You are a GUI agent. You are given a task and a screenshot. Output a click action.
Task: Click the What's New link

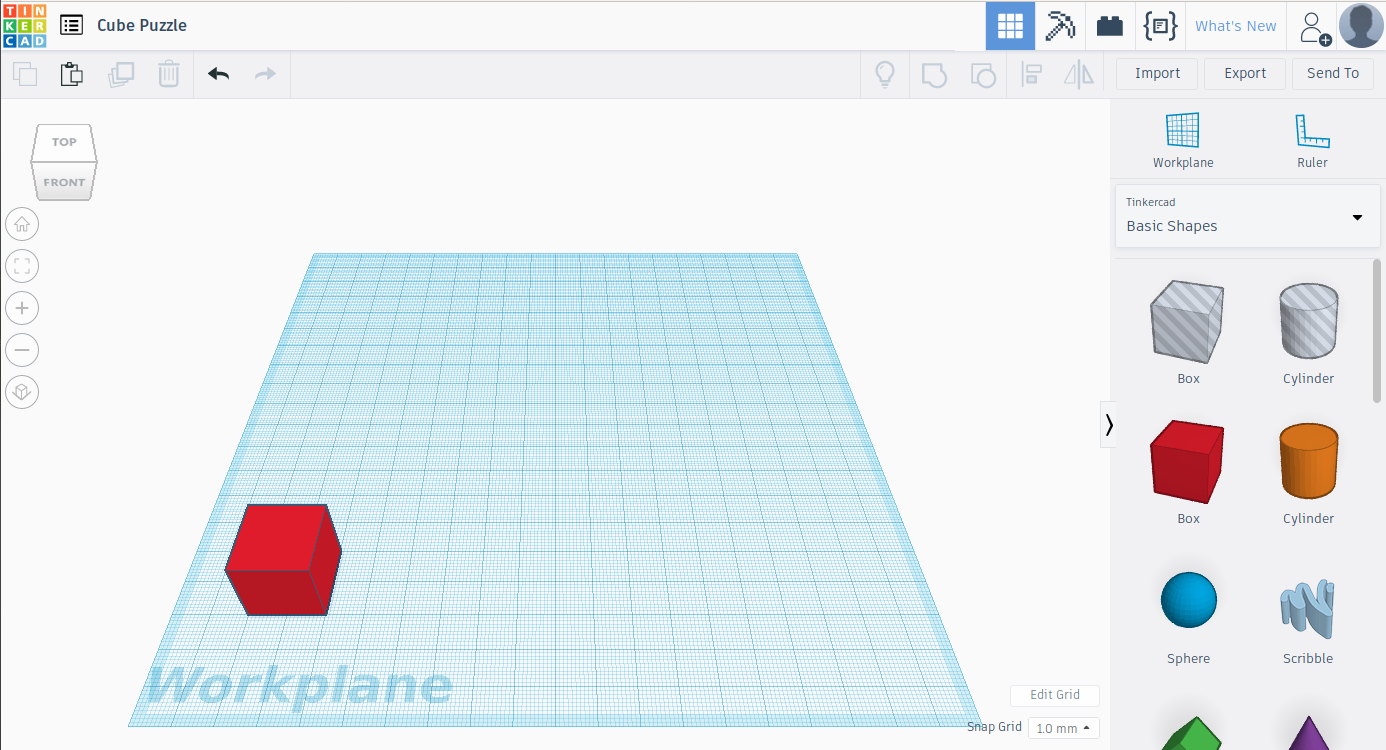point(1235,26)
